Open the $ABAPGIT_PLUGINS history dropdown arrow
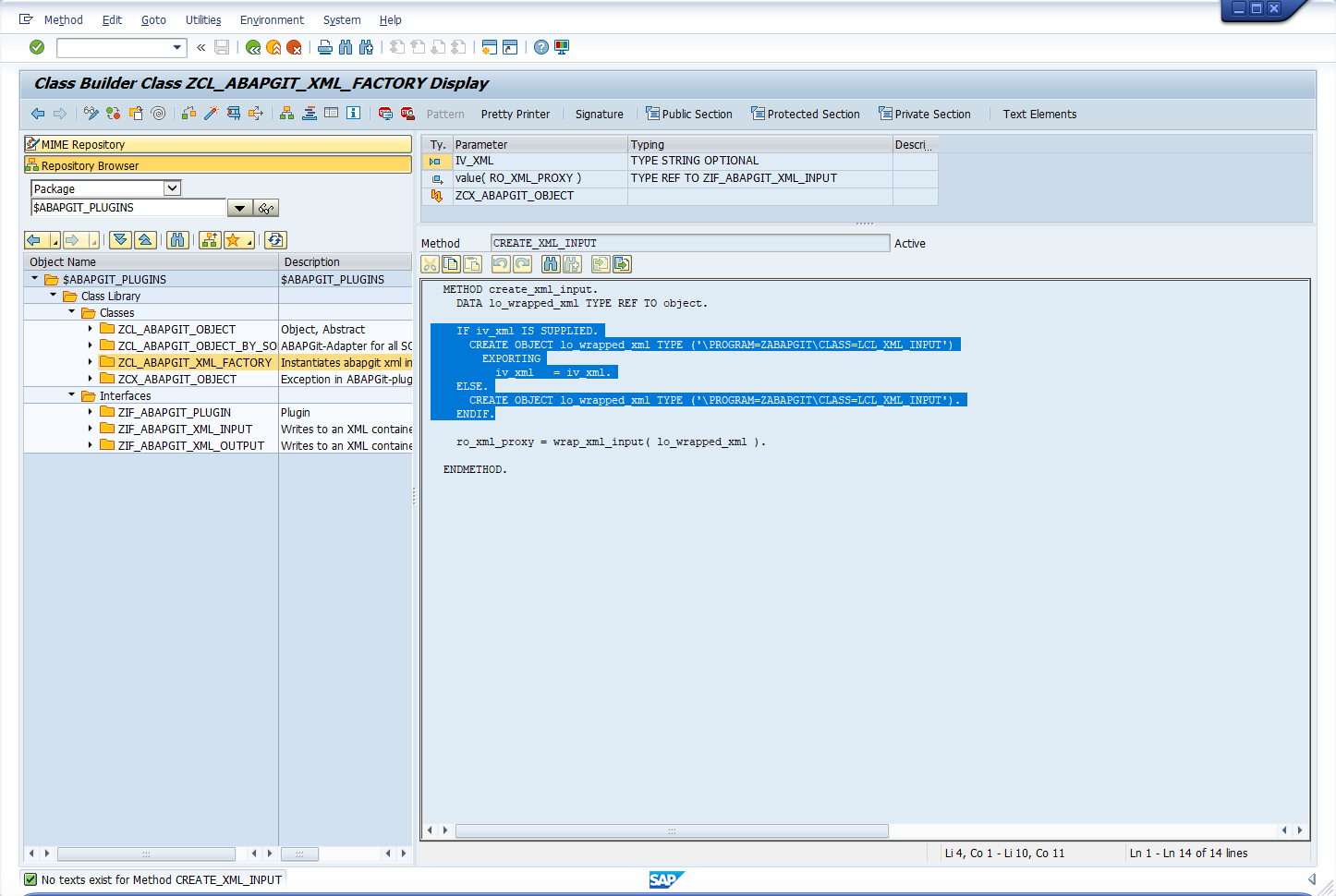The image size is (1336, 896). tap(240, 208)
